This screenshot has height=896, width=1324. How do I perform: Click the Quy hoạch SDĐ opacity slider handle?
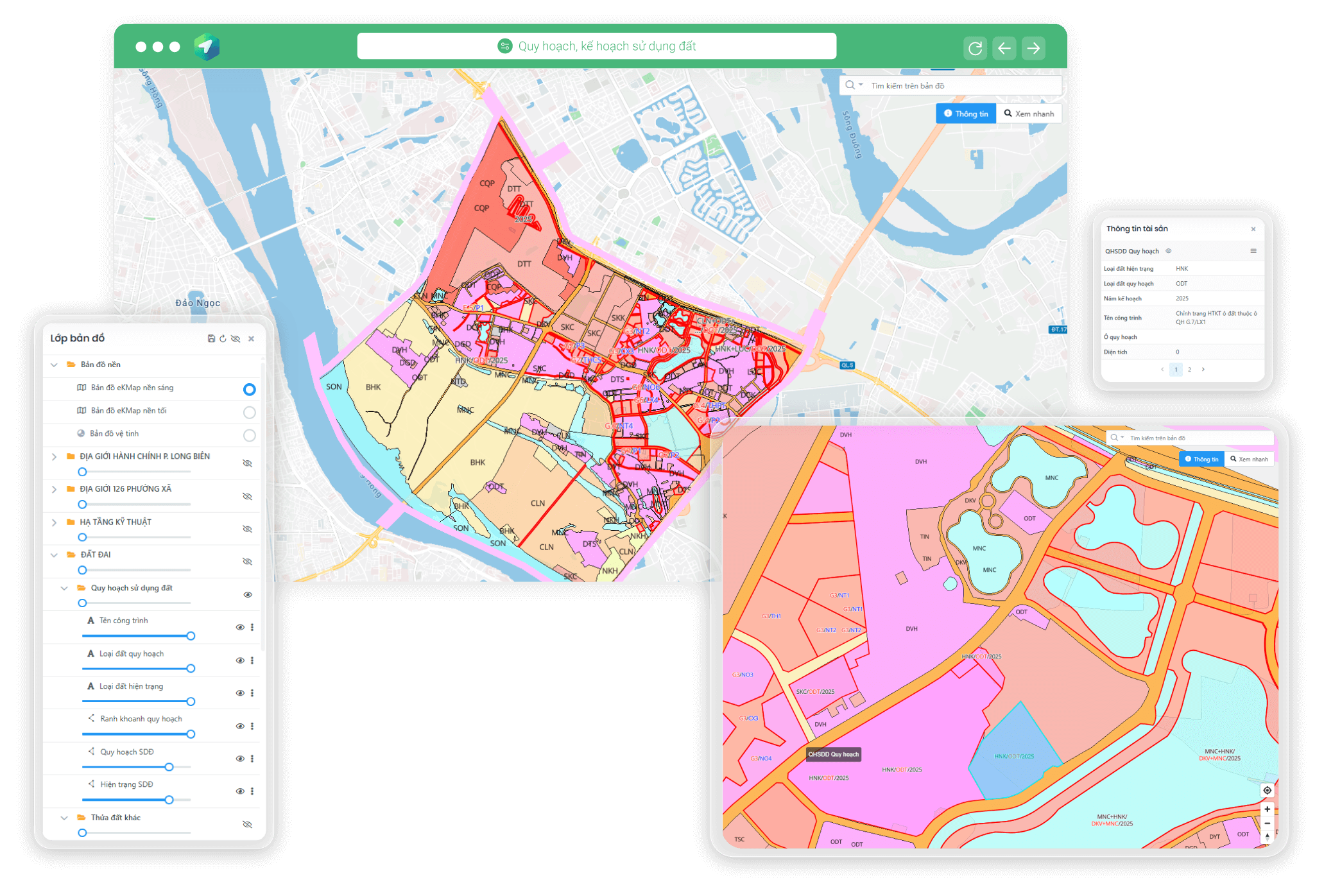click(169, 767)
